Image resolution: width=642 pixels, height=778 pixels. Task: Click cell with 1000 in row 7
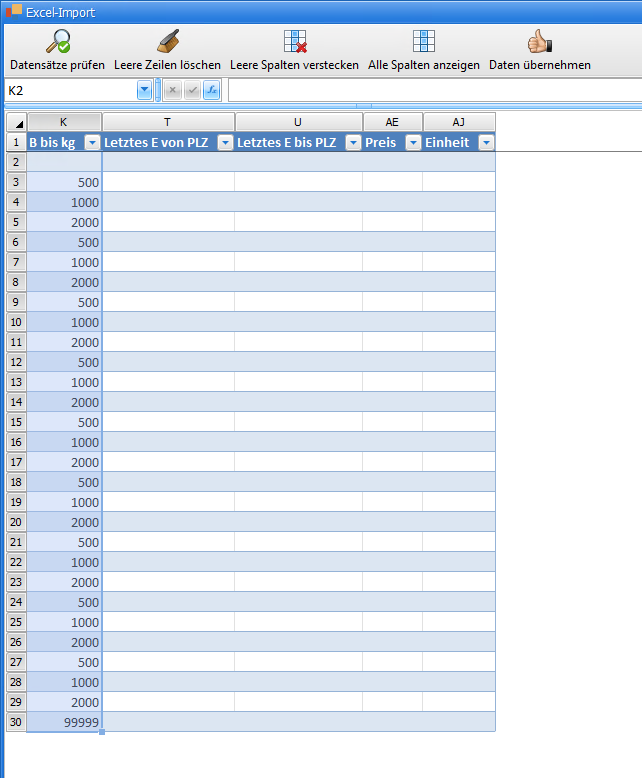[x=64, y=262]
